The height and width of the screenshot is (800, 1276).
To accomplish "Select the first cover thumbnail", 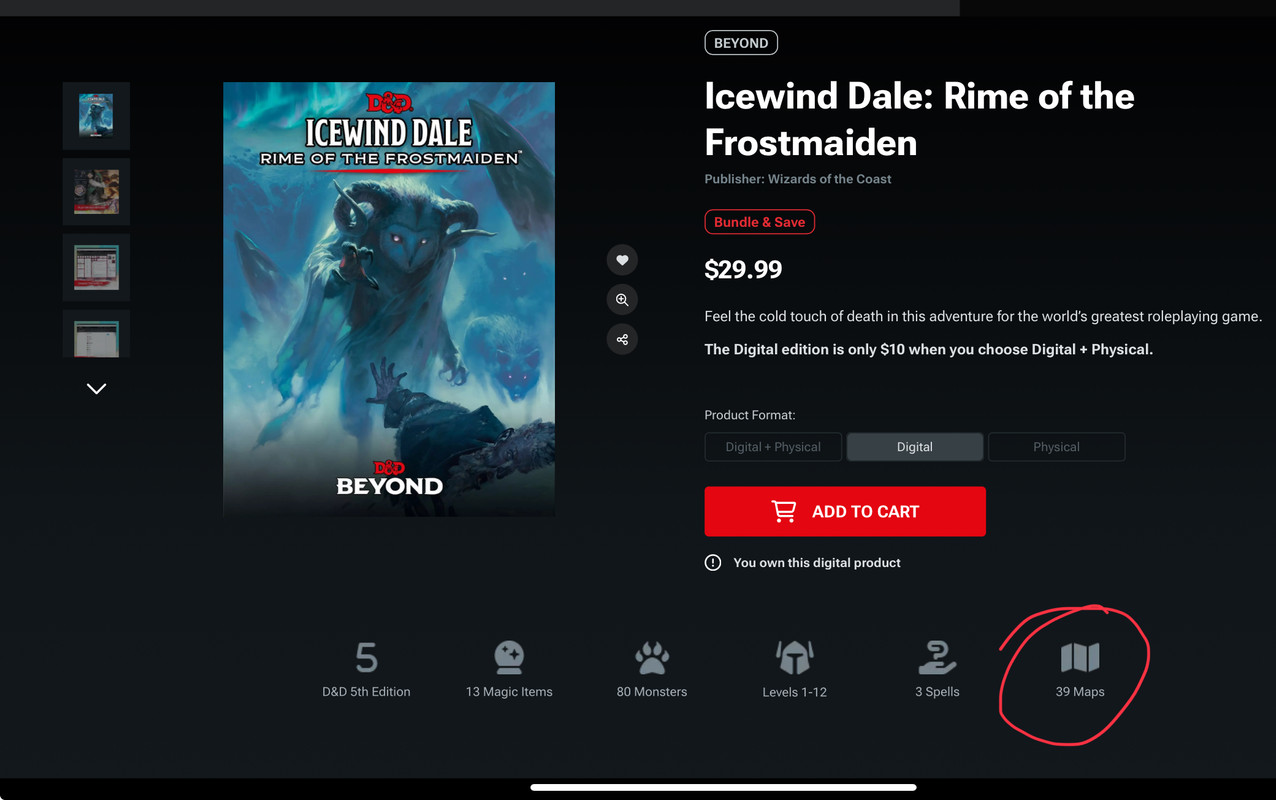I will click(96, 116).
